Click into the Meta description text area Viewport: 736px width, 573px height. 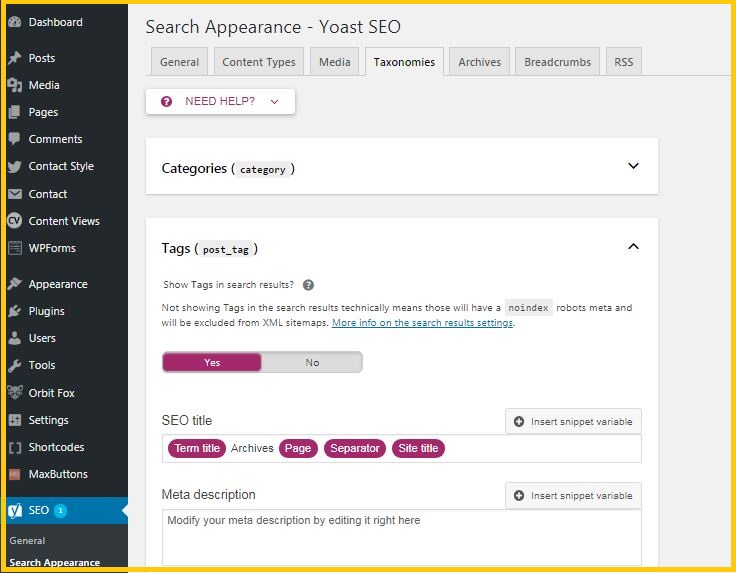point(402,537)
